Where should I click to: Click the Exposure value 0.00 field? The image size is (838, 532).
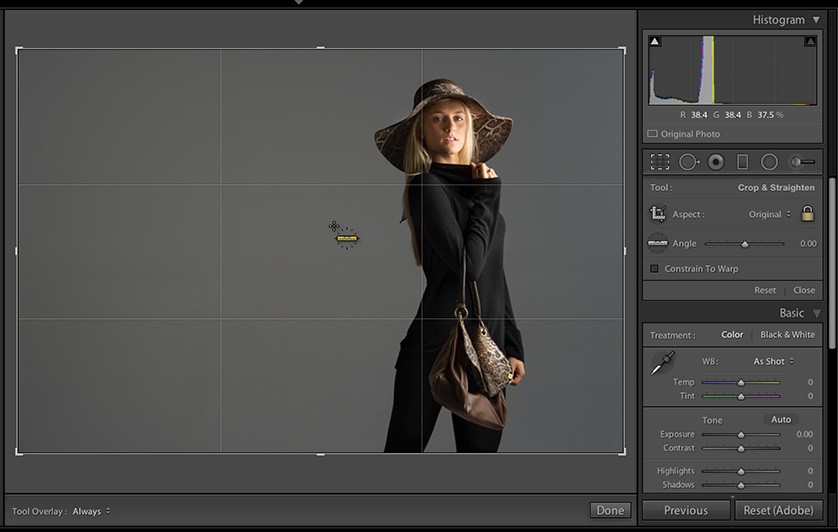(x=804, y=434)
